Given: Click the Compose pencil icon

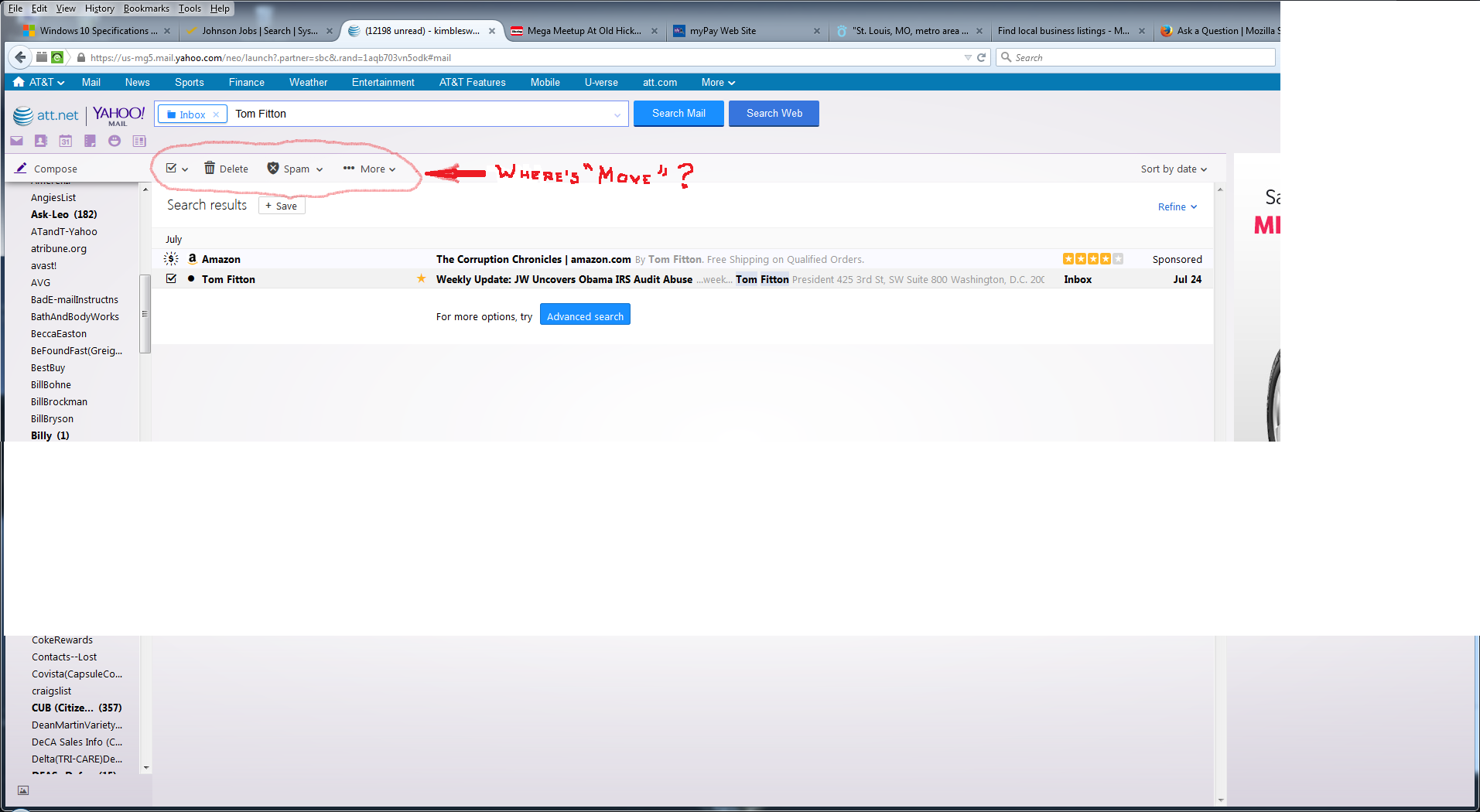Looking at the screenshot, I should [21, 168].
